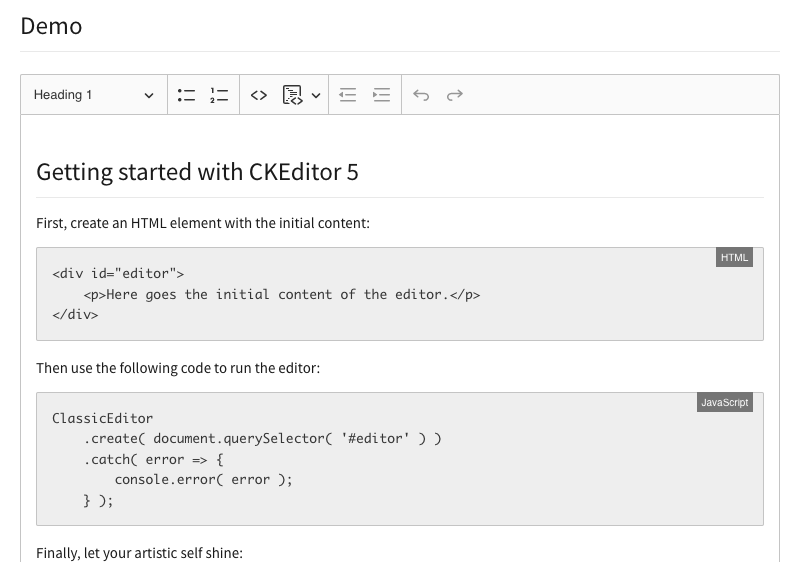Click the 'Finally, let your artistic self shine' paragraph
The image size is (803, 562).
[139, 553]
